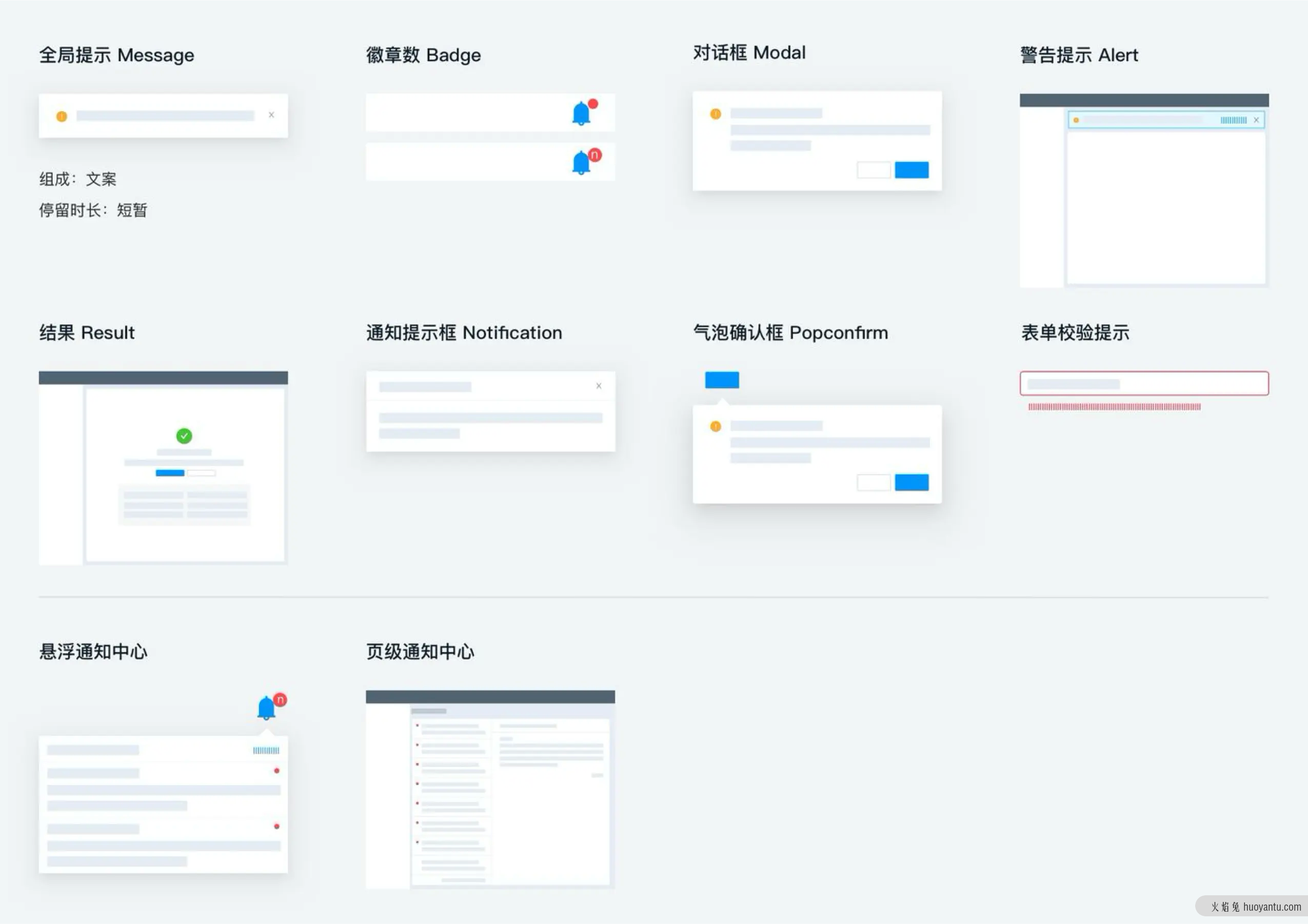Click the blue trigger button above Popconfirm bubble
This screenshot has height=924, width=1308.
pyautogui.click(x=722, y=380)
